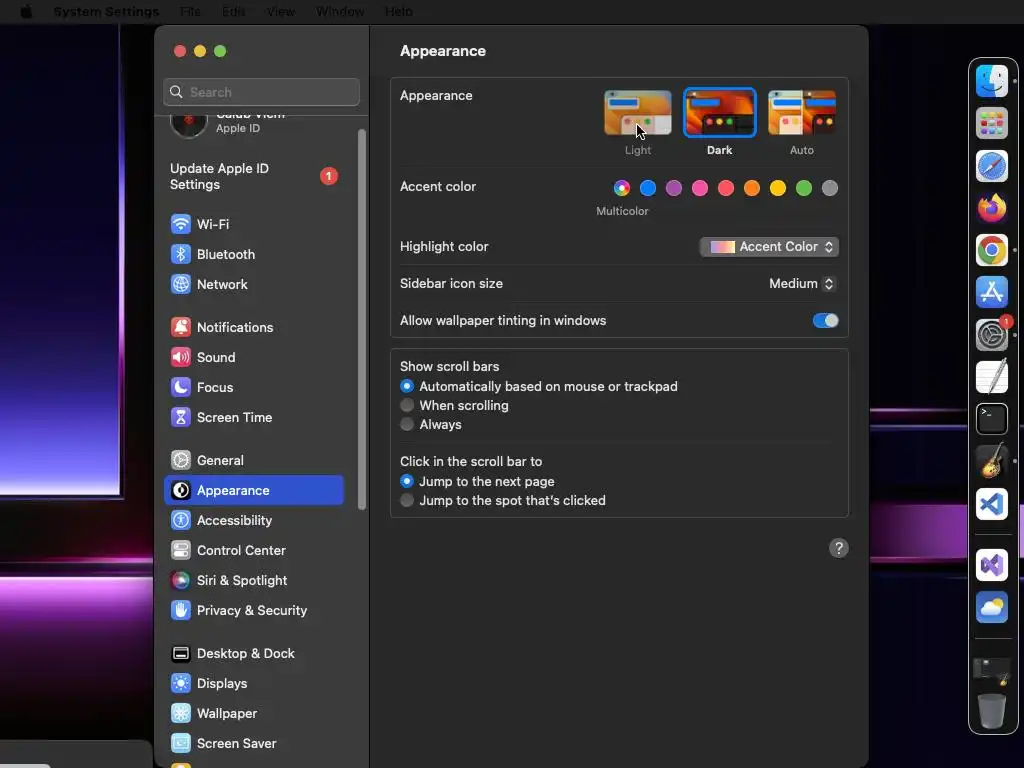This screenshot has width=1024, height=768.
Task: Open Control Center settings
Action: click(253, 551)
